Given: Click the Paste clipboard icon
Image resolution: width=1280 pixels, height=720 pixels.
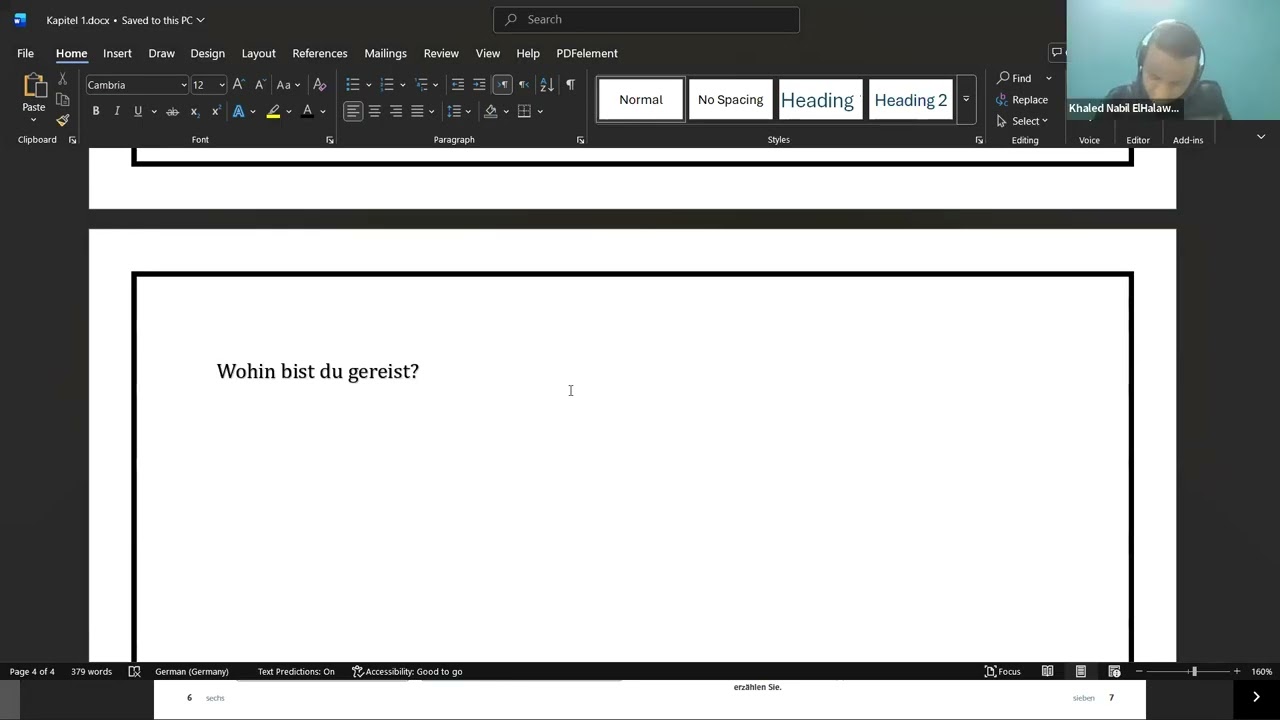Looking at the screenshot, I should pyautogui.click(x=34, y=86).
